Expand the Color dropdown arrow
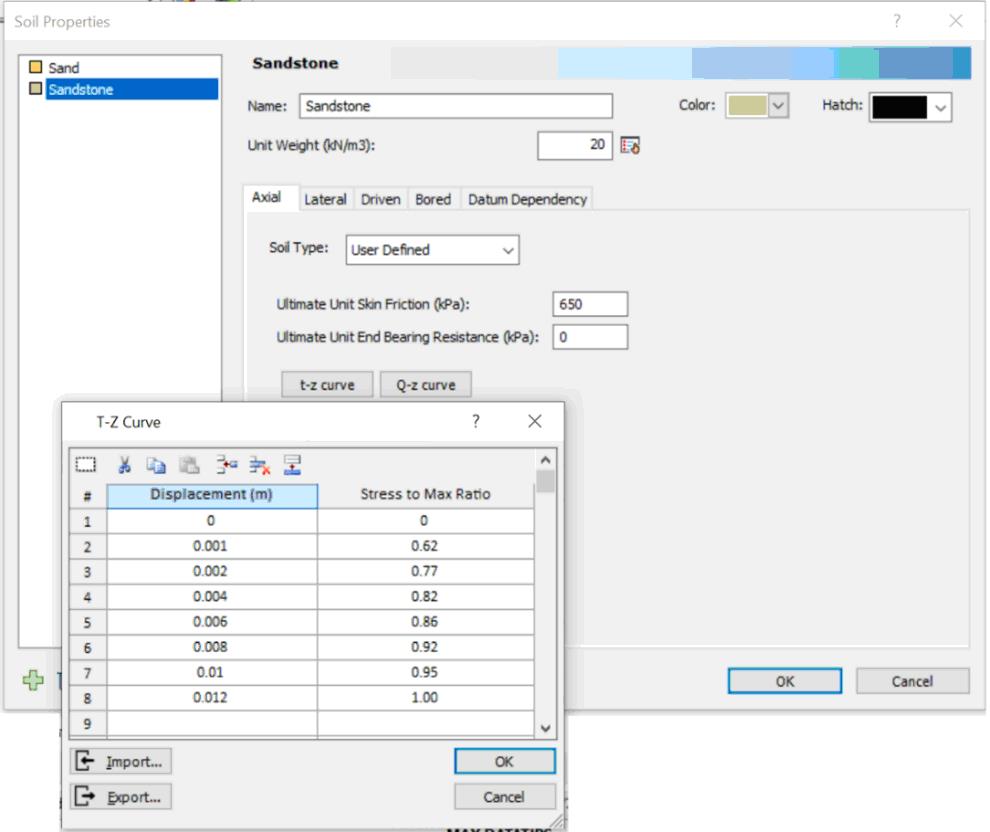The width and height of the screenshot is (990, 832). pyautogui.click(x=778, y=106)
